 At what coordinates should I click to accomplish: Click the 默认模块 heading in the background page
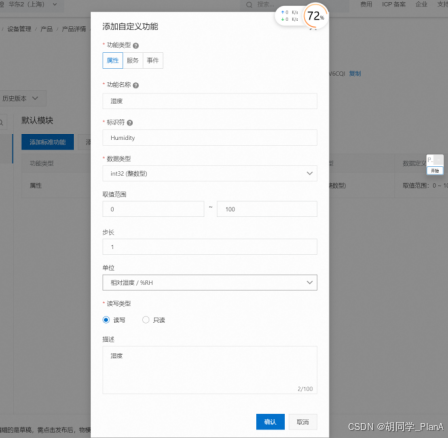click(x=37, y=120)
